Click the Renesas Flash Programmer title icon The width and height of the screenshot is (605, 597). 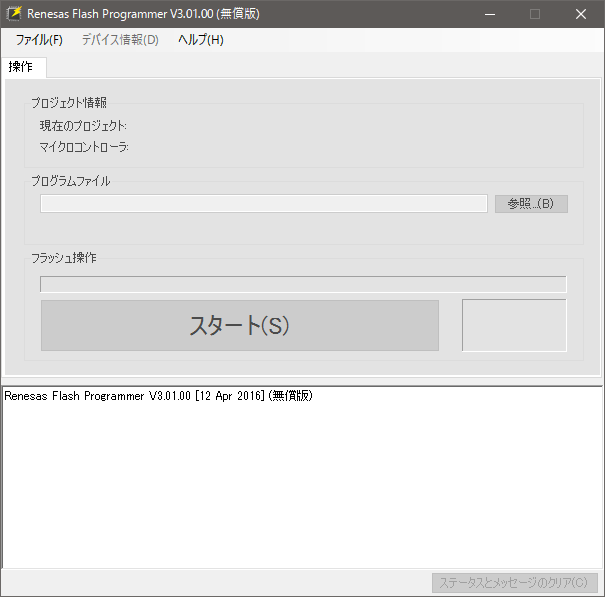click(x=14, y=14)
